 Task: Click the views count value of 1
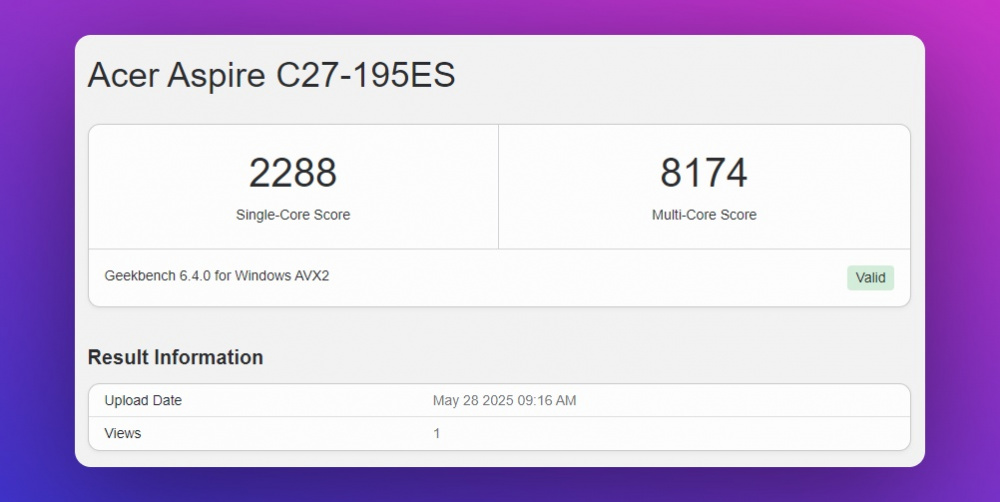(x=437, y=434)
